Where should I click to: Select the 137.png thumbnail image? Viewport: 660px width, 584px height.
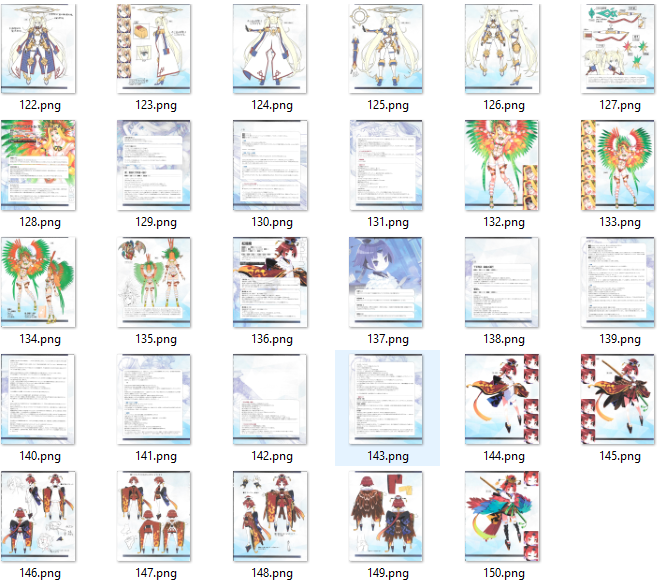(386, 283)
